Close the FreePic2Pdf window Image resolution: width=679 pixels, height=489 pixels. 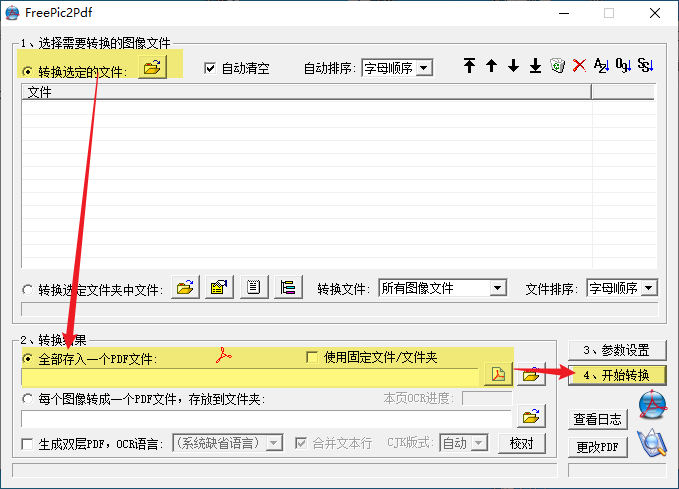(x=655, y=13)
